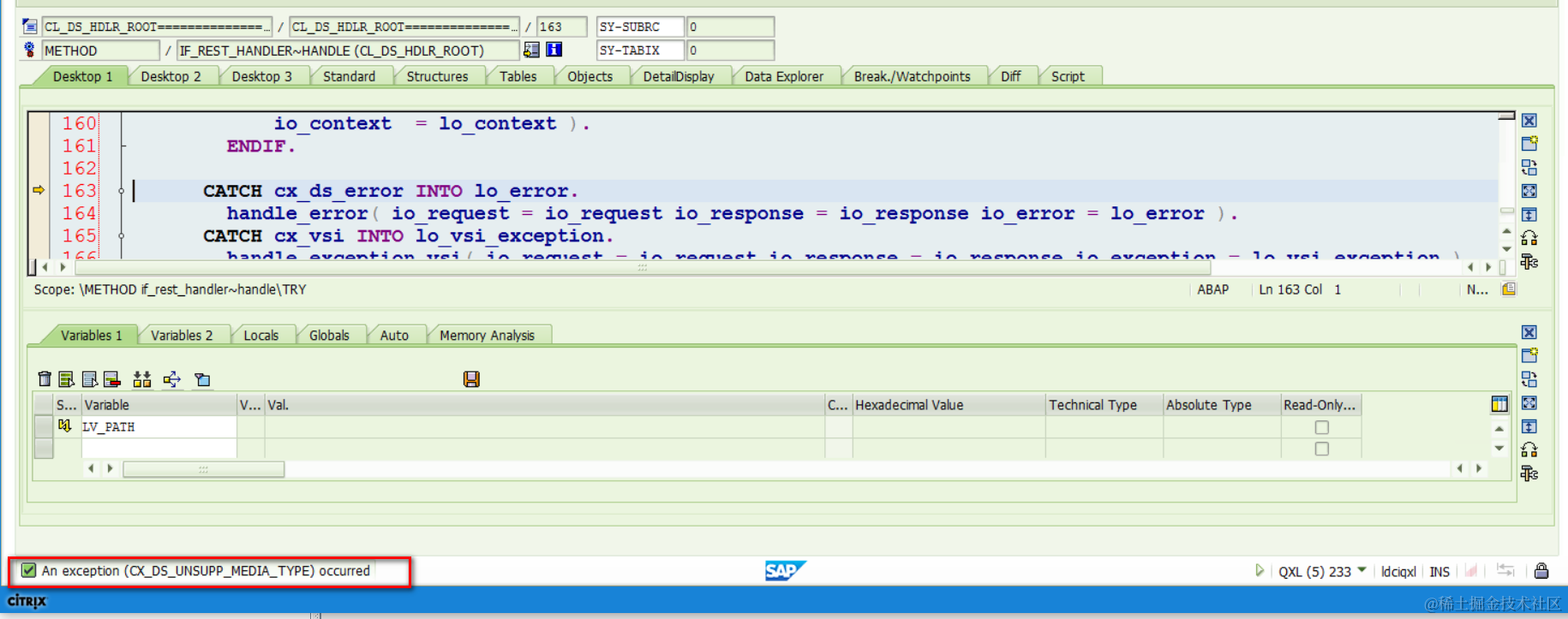Image resolution: width=1568 pixels, height=619 pixels.
Task: Maximize Variables tool vertically
Action: pyautogui.click(x=1529, y=426)
